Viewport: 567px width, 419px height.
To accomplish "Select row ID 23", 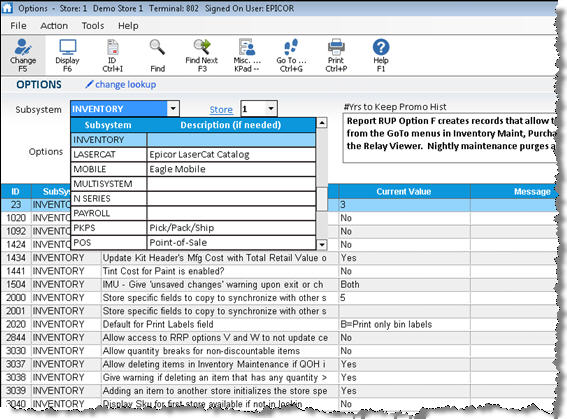I will (278, 205).
